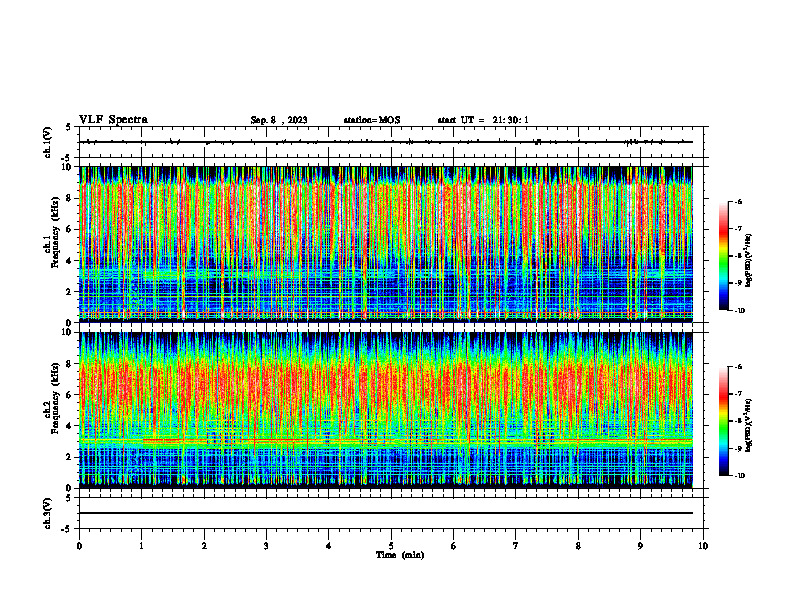Click the "-8" tick on the ch.2 colorbar
Image resolution: width=792 pixels, height=612 pixels.
(x=738, y=421)
